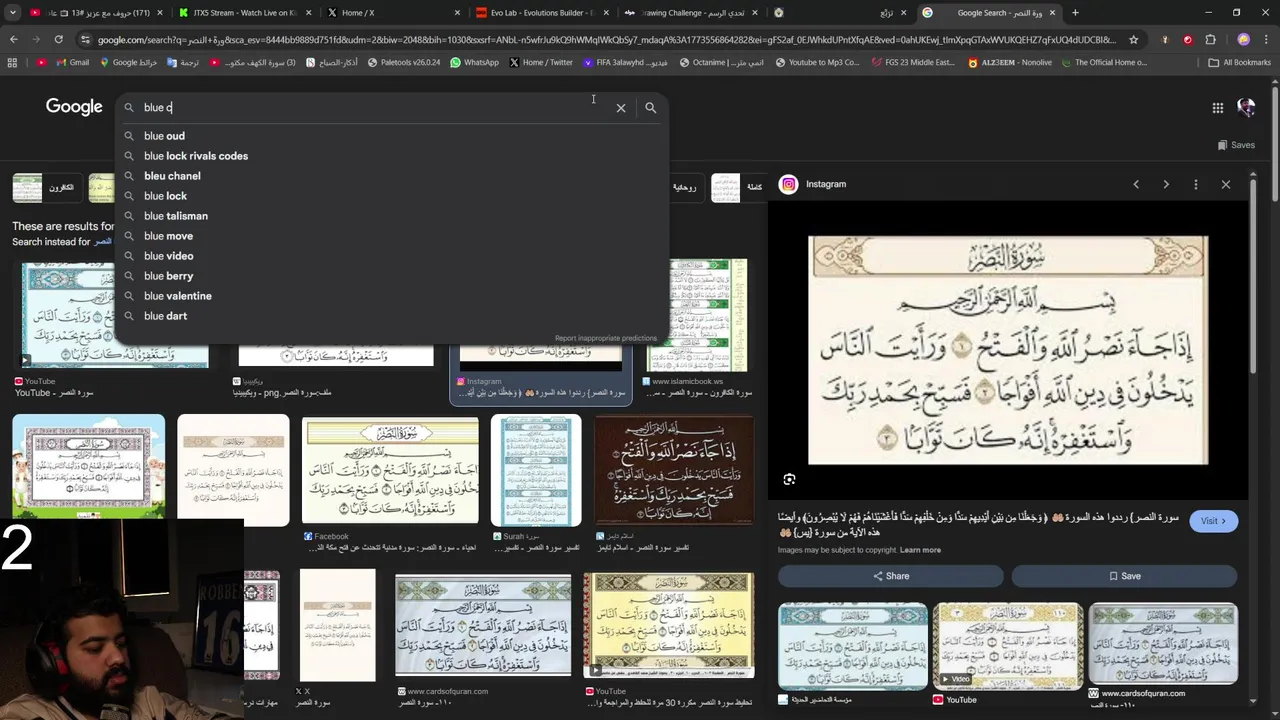The height and width of the screenshot is (720, 1280).
Task: Open the YouTube related image under preview
Action: [1007, 646]
